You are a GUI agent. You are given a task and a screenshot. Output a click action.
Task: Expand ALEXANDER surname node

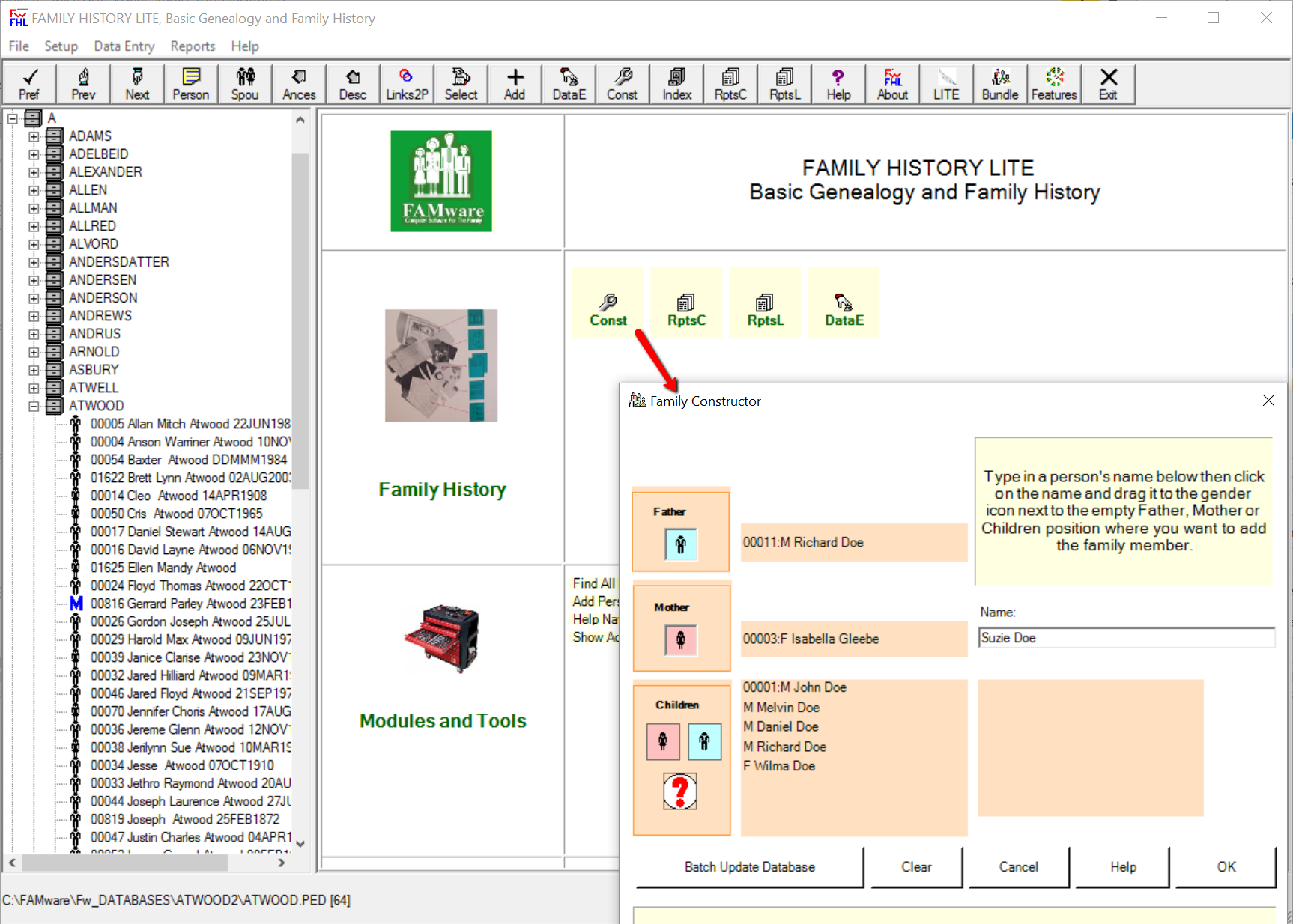click(34, 172)
